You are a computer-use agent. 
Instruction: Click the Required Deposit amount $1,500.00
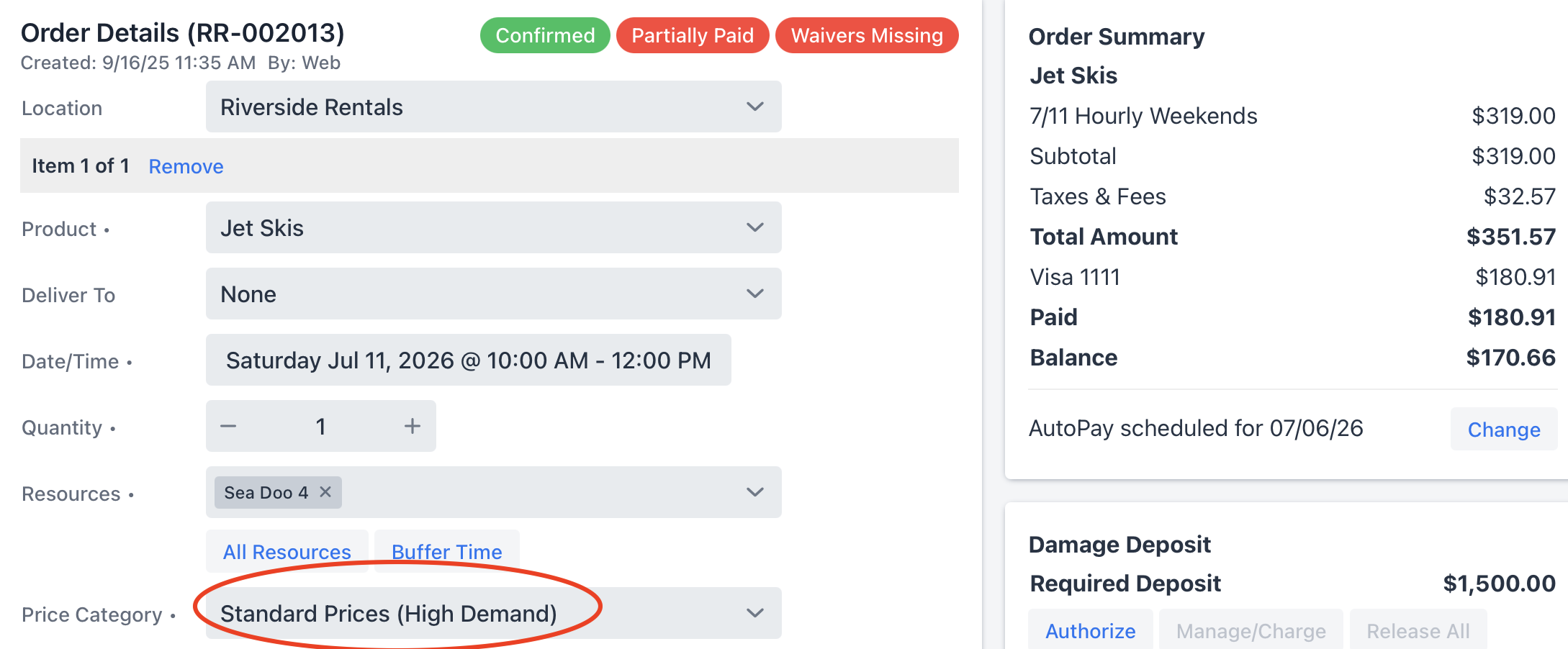tap(1499, 584)
